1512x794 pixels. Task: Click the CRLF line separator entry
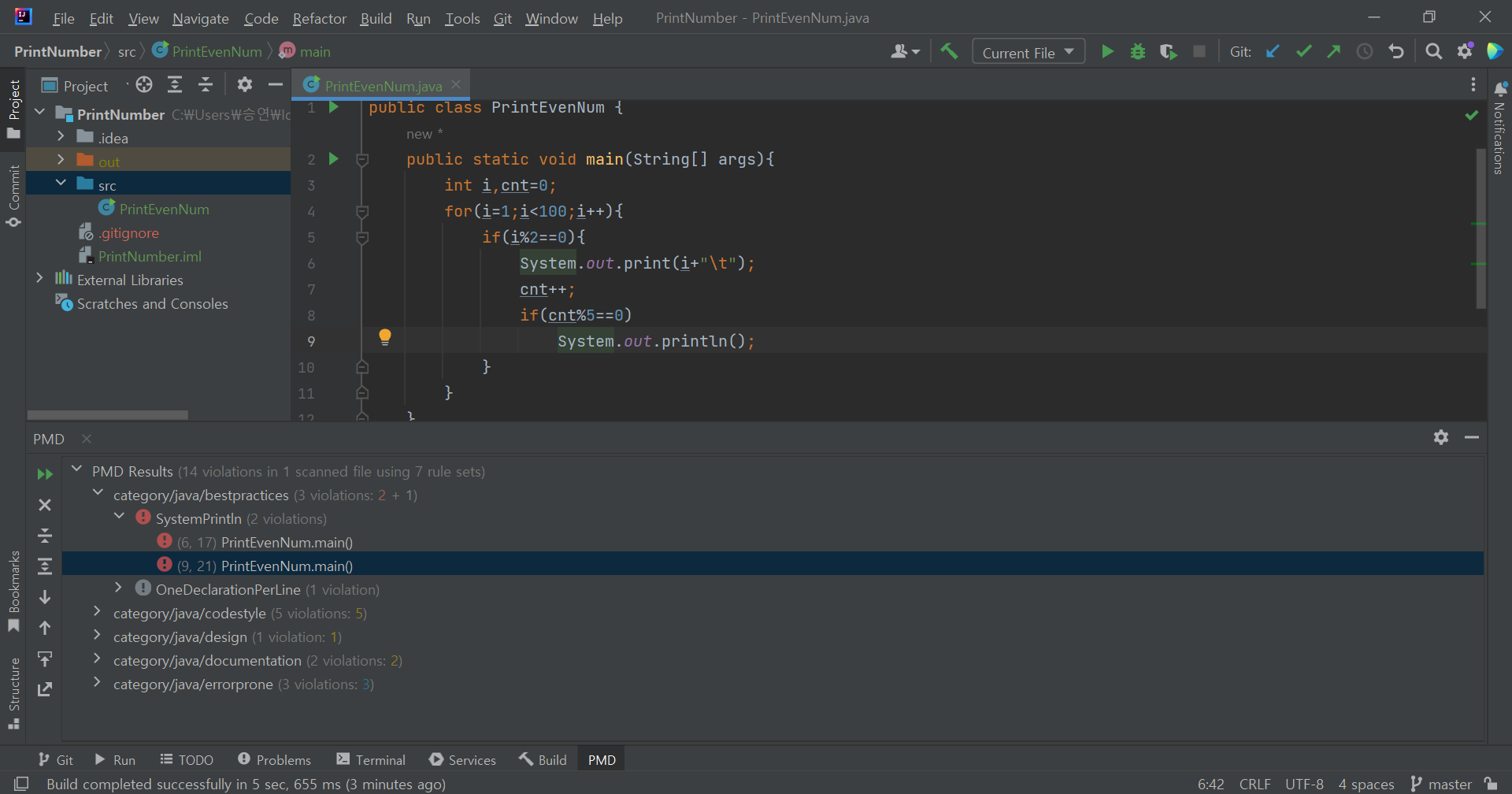coord(1254,784)
